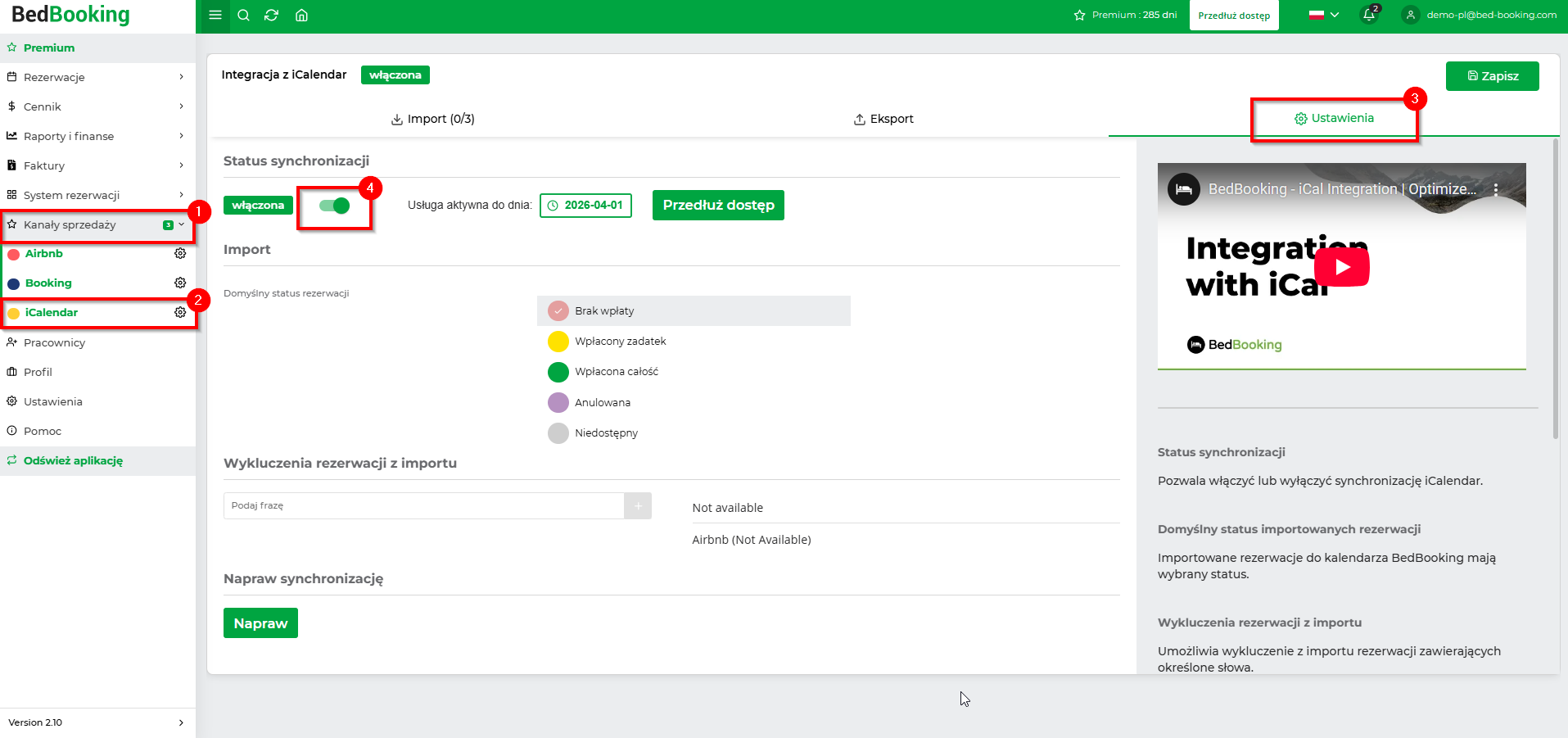Screen dimensions: 1568x738
Task: Expand Raporty i finanse menu
Action: 97,136
